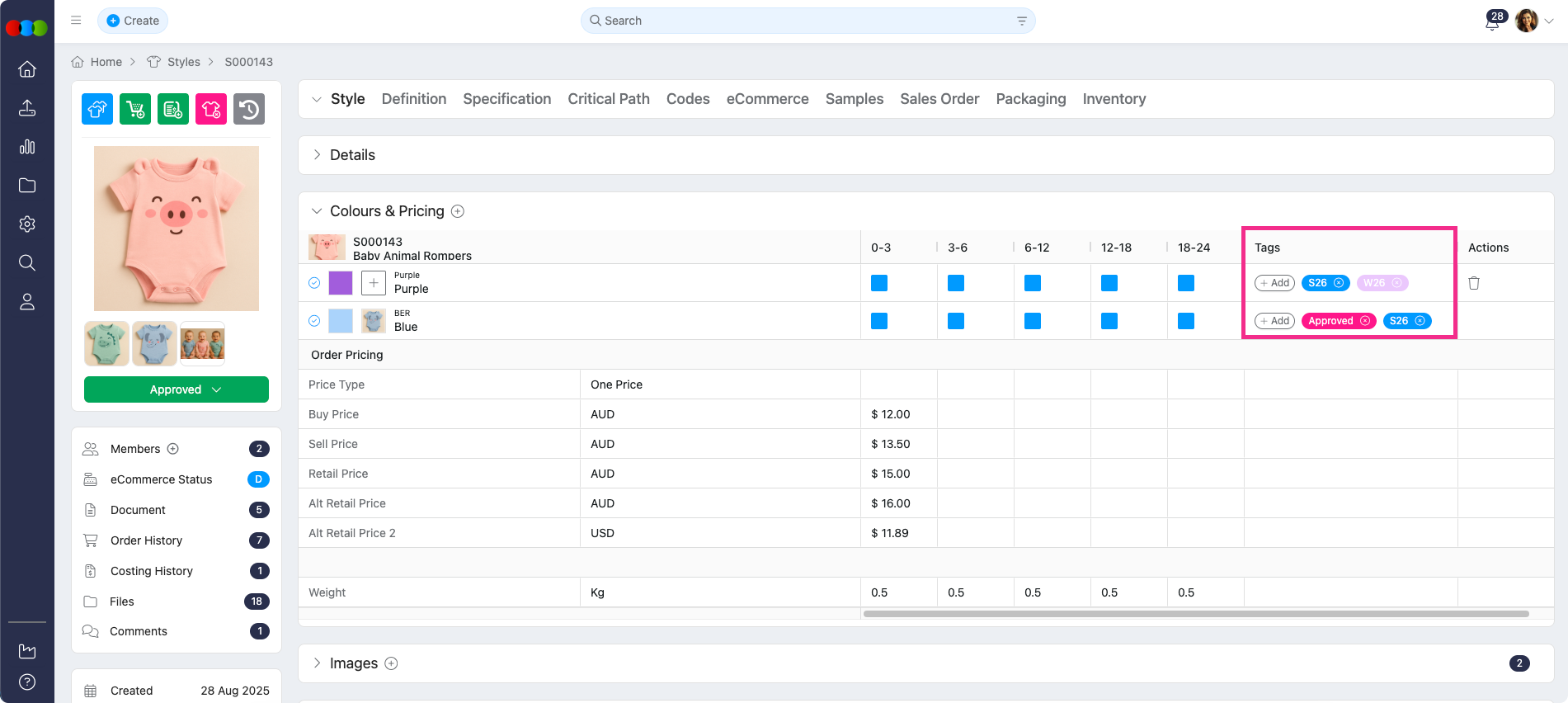Viewport: 1568px width, 703px height.
Task: Click the help question mark icon
Action: coord(27,682)
